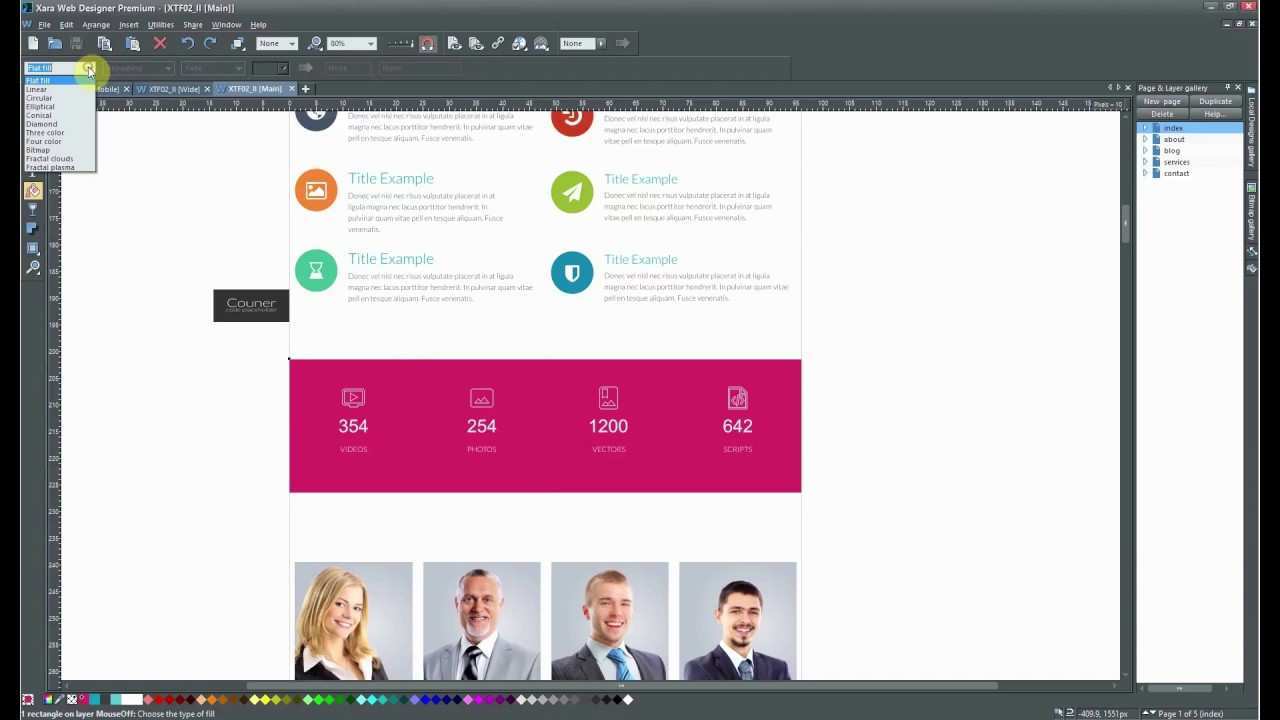Open the 80% zoom level dropdown

pos(370,43)
